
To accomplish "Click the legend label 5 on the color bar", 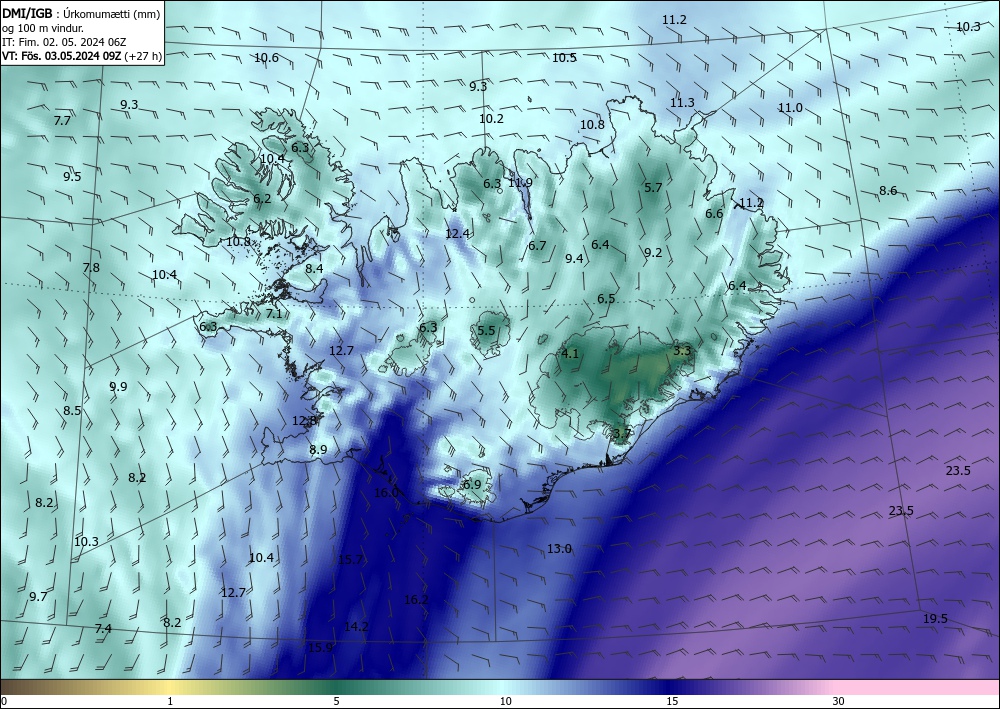I will tap(336, 701).
